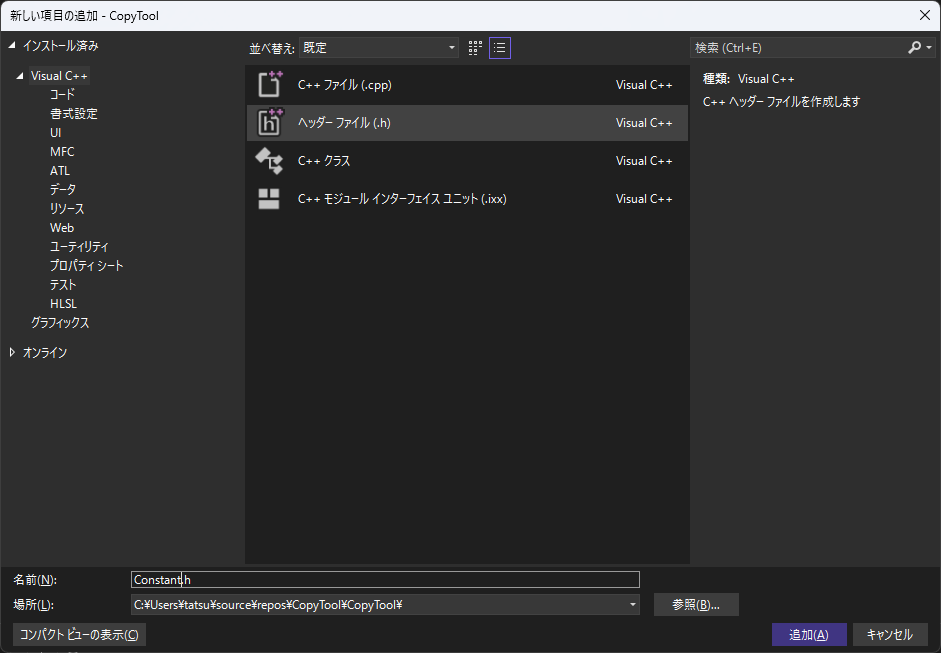Open the 場所 location path dropdown

coord(632,605)
